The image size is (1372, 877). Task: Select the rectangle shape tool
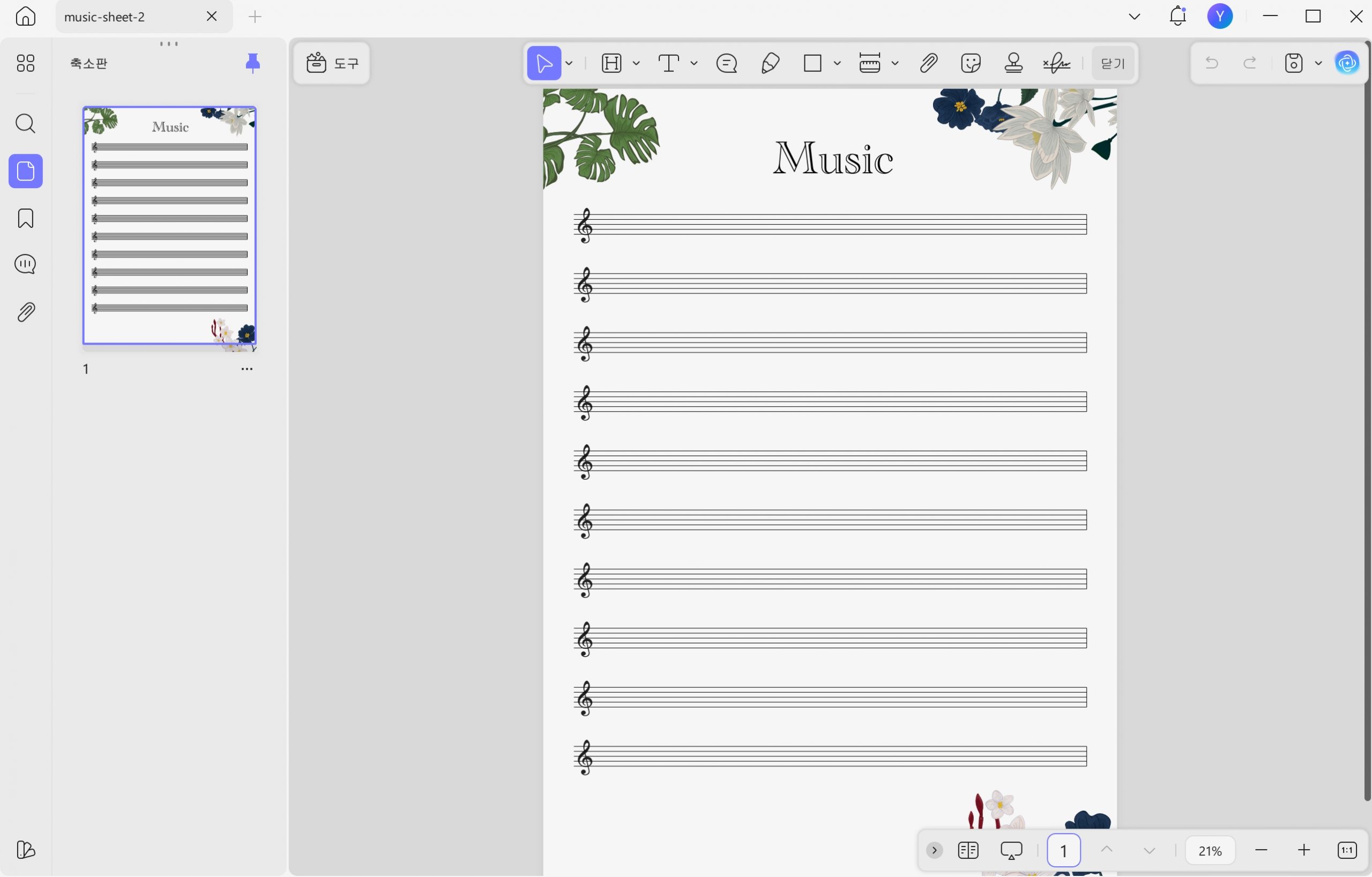pos(812,63)
